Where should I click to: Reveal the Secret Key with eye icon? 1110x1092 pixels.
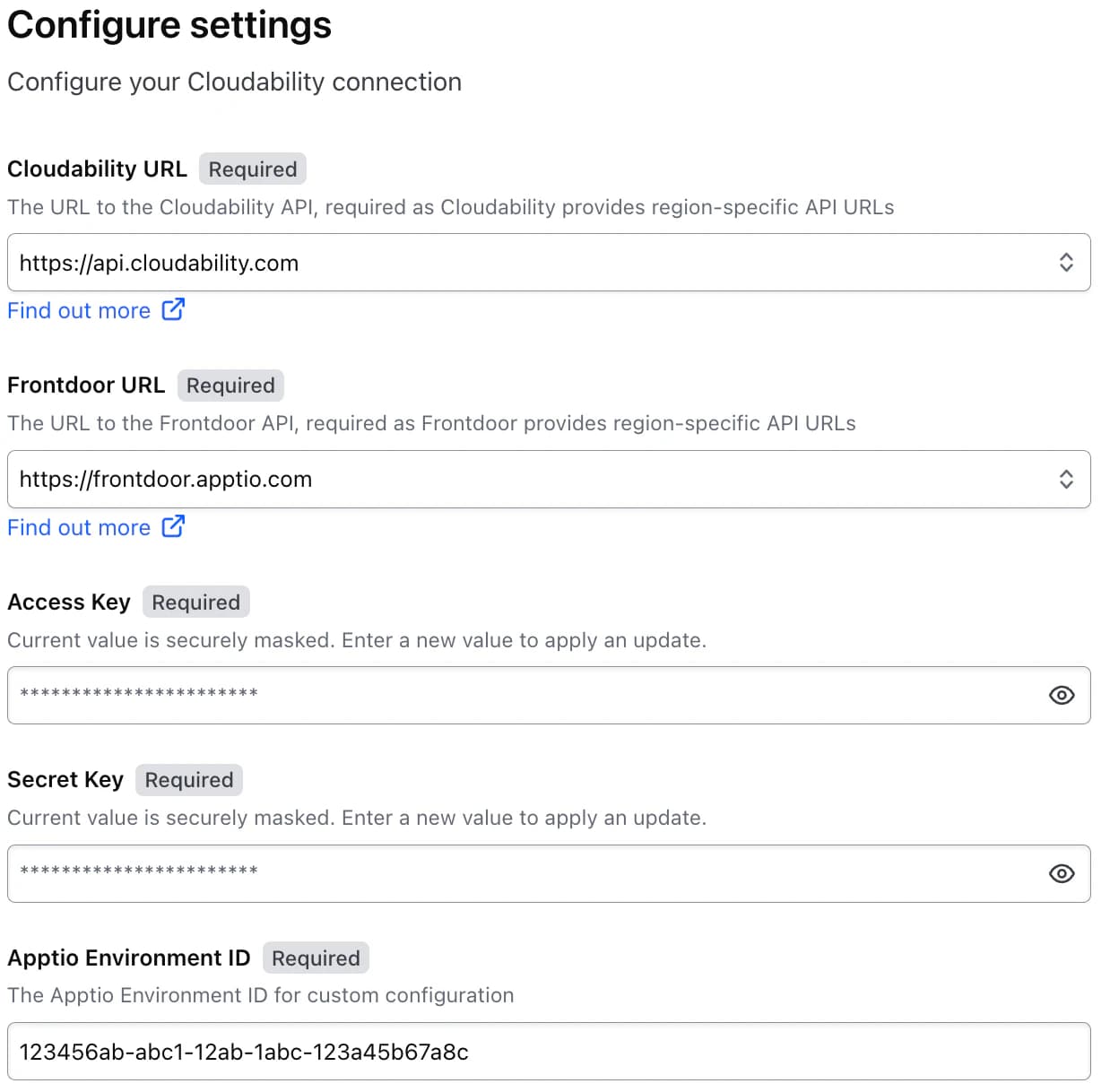pyautogui.click(x=1062, y=874)
